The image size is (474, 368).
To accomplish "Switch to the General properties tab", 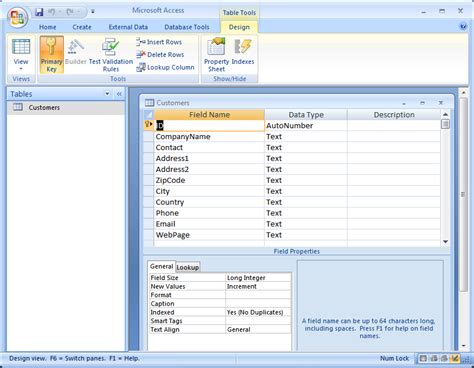I will point(161,266).
